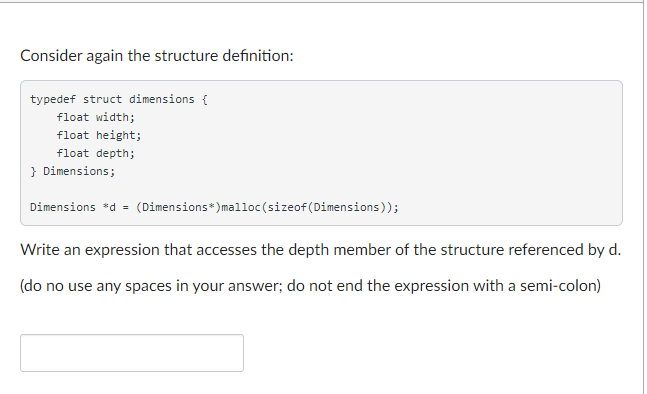Click the 'float depth;' code line
The height and width of the screenshot is (394, 647).
96,153
